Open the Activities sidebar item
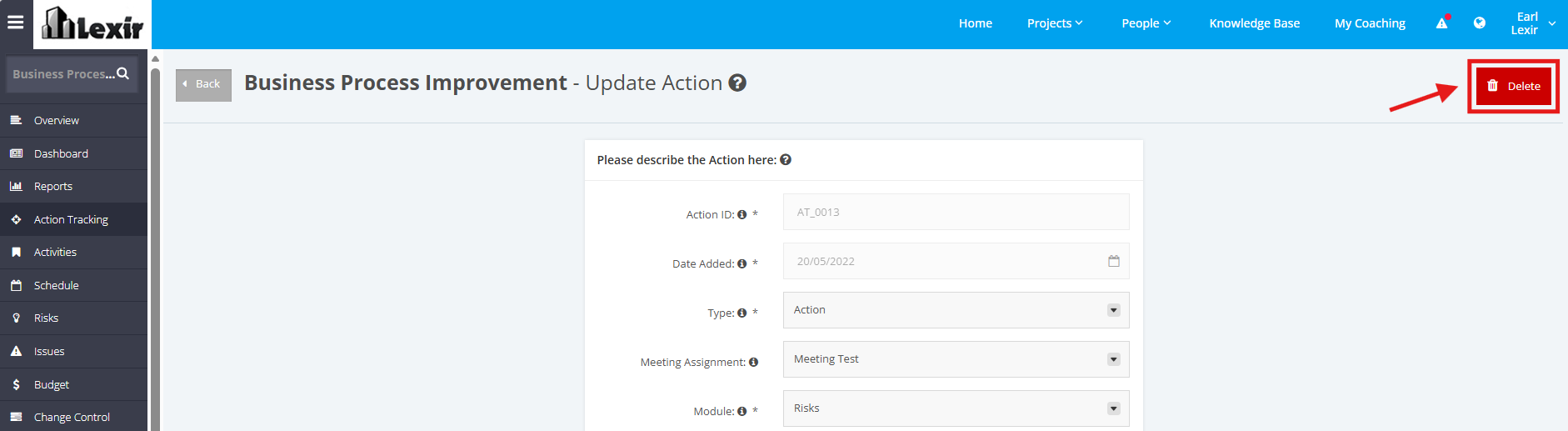This screenshot has height=431, width=1568. point(73,252)
